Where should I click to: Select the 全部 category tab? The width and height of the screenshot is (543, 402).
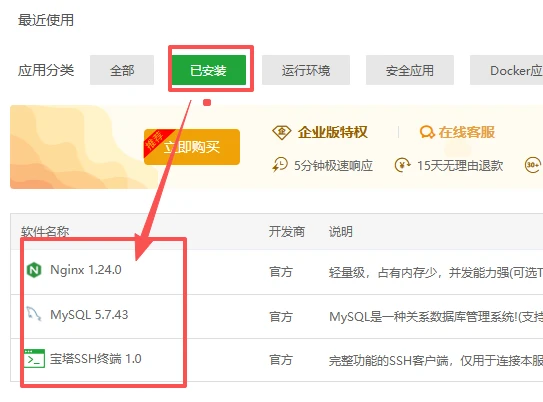[x=122, y=70]
